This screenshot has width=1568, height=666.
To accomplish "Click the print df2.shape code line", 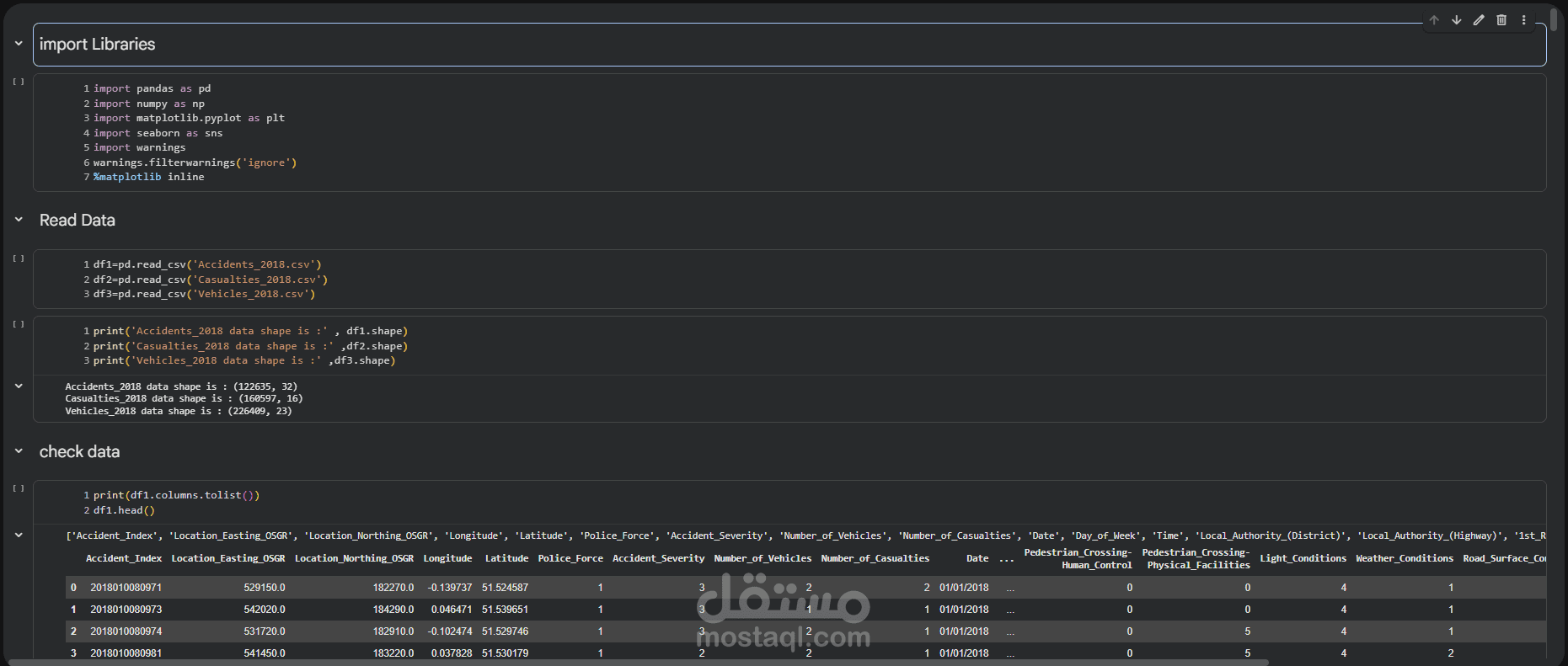I will (x=250, y=346).
